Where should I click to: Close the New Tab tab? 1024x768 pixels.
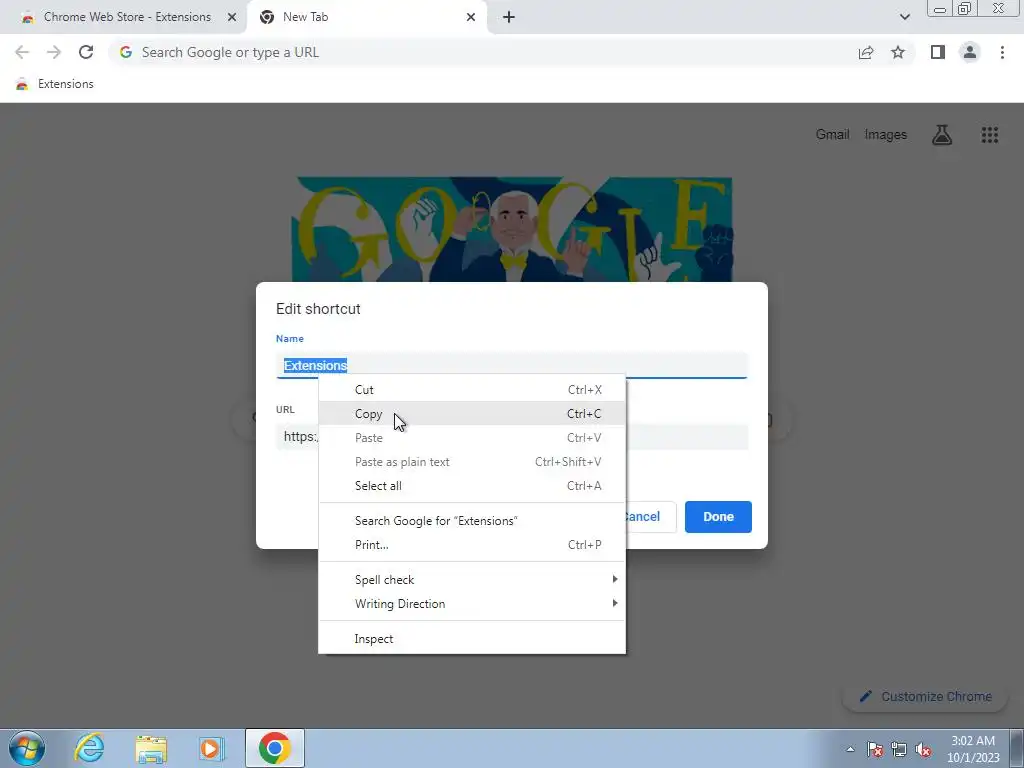pyautogui.click(x=471, y=17)
